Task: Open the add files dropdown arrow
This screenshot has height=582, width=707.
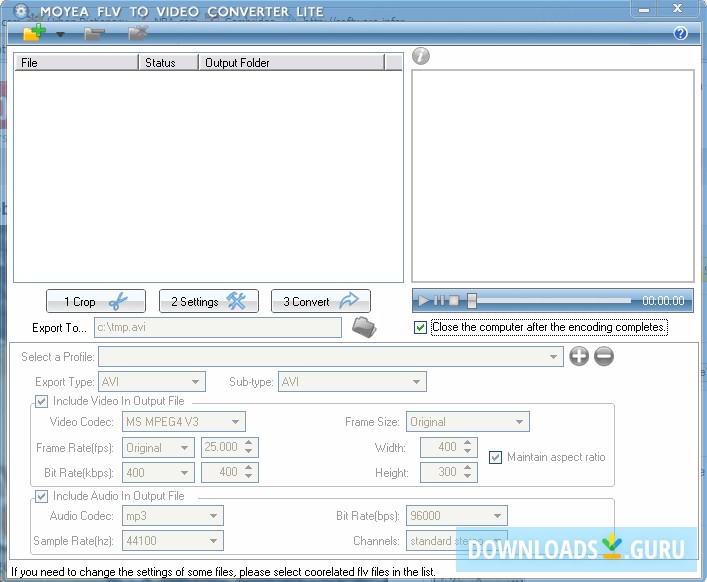Action: tap(60, 34)
